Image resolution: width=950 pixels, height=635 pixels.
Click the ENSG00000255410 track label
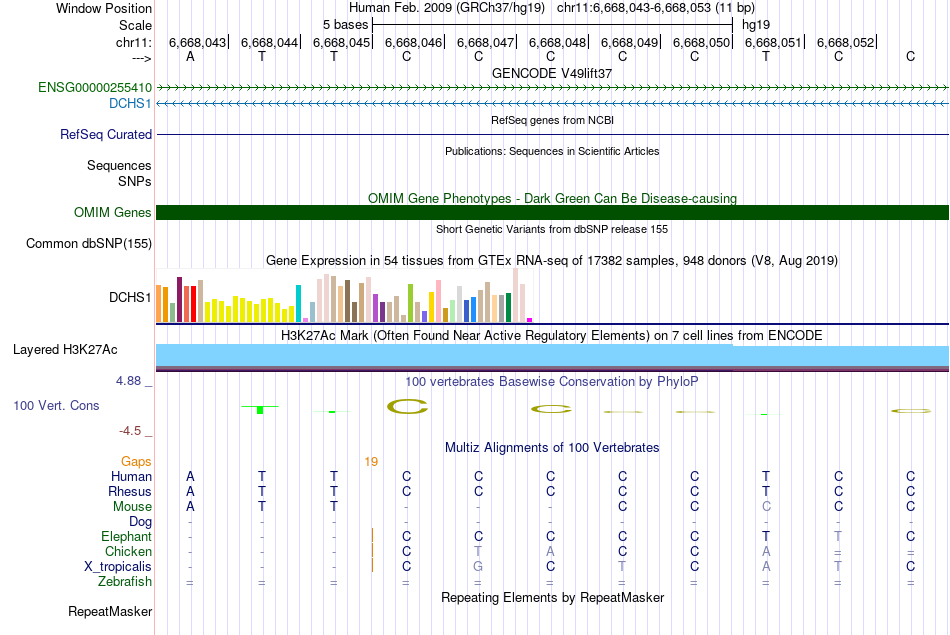click(x=95, y=87)
